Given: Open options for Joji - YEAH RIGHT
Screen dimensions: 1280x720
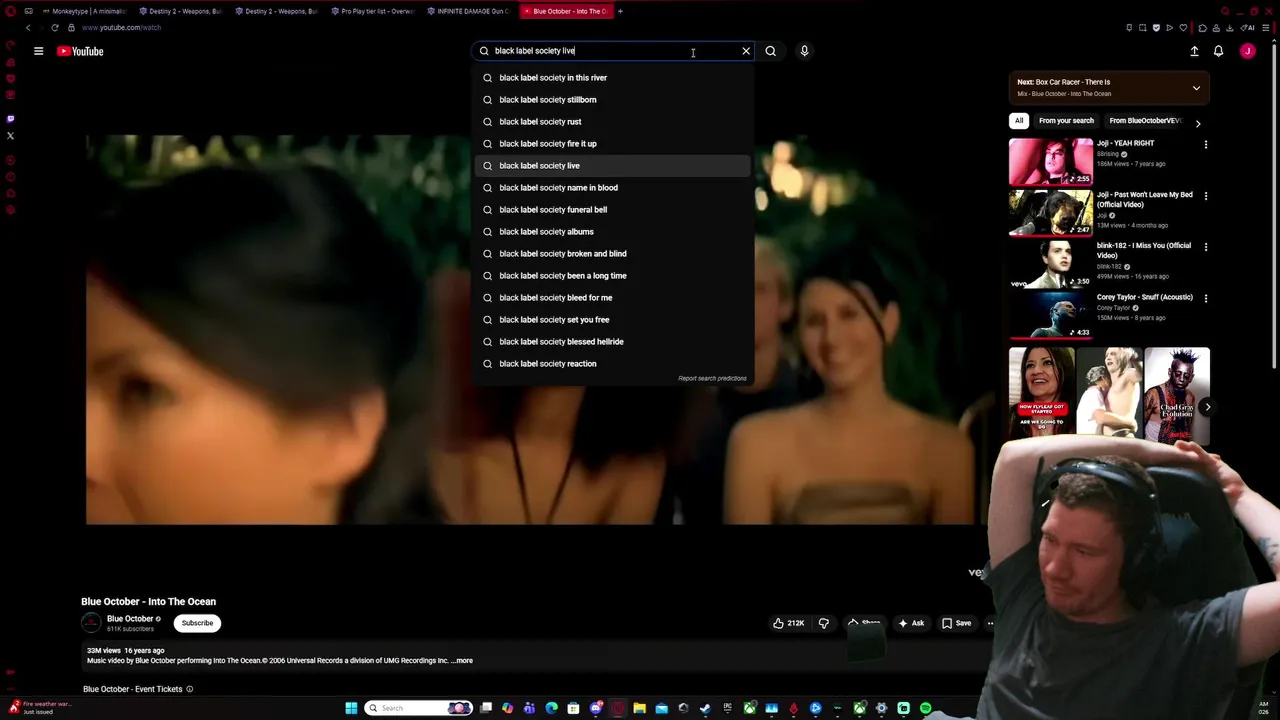Looking at the screenshot, I should [1205, 145].
